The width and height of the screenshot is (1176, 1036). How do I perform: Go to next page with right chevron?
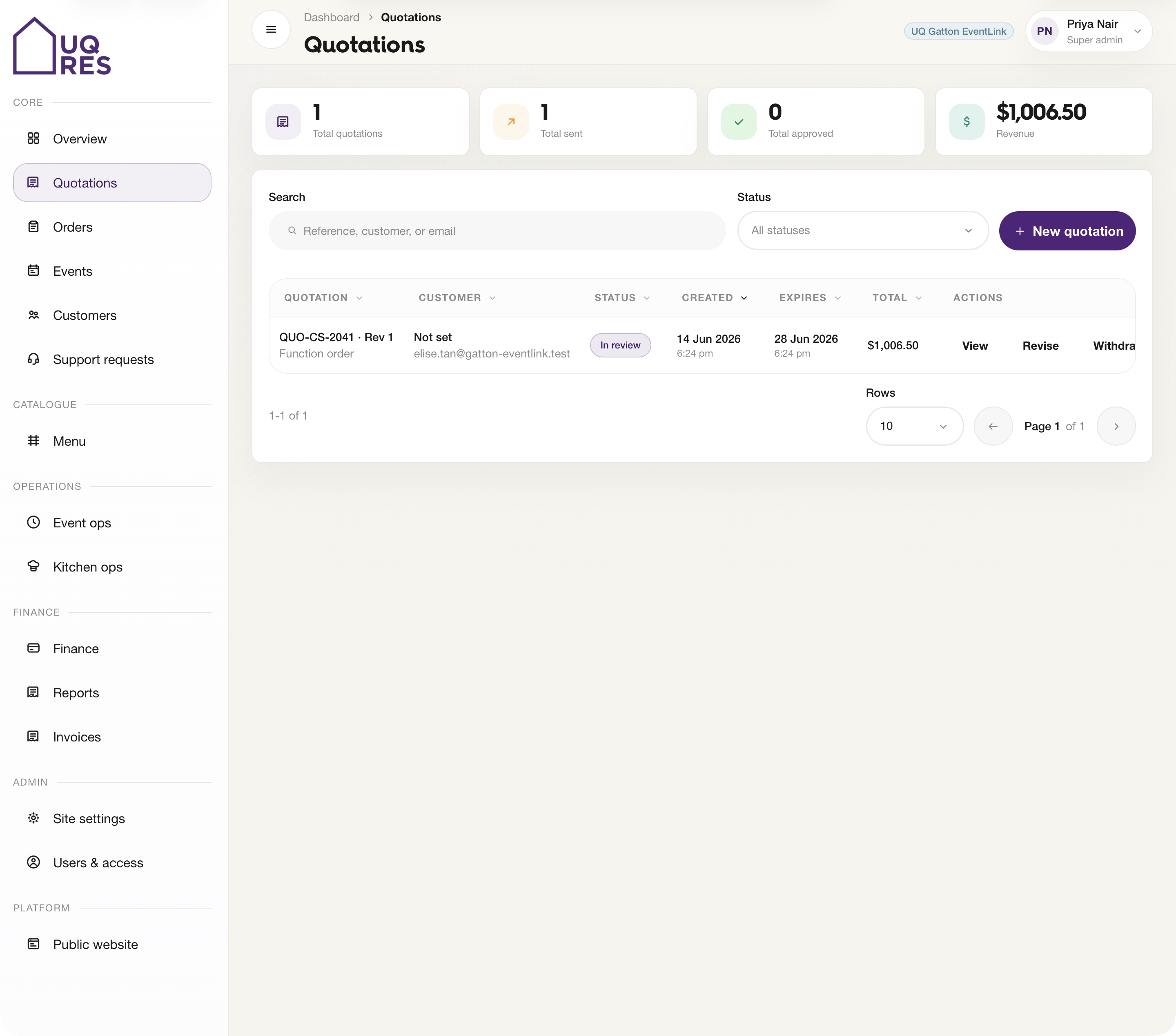(x=1116, y=426)
